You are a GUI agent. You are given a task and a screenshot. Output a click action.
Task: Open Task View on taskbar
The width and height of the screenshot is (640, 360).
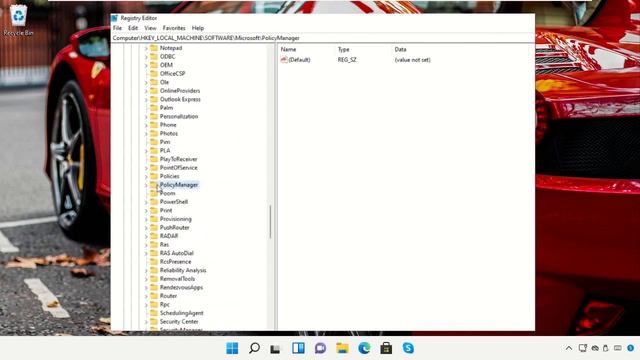point(276,348)
